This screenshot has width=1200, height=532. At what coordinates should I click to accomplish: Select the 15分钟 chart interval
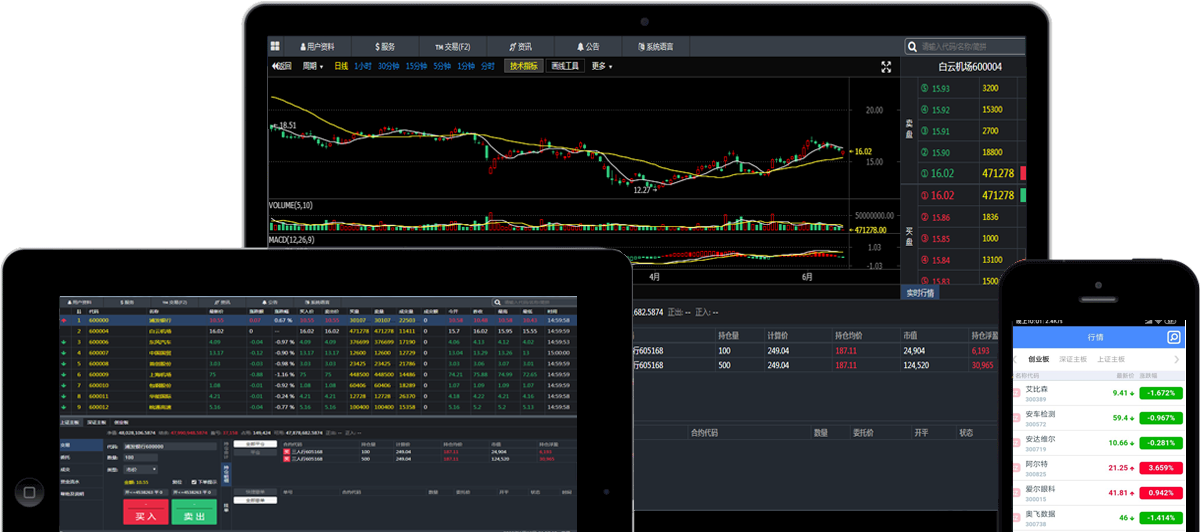tap(415, 66)
